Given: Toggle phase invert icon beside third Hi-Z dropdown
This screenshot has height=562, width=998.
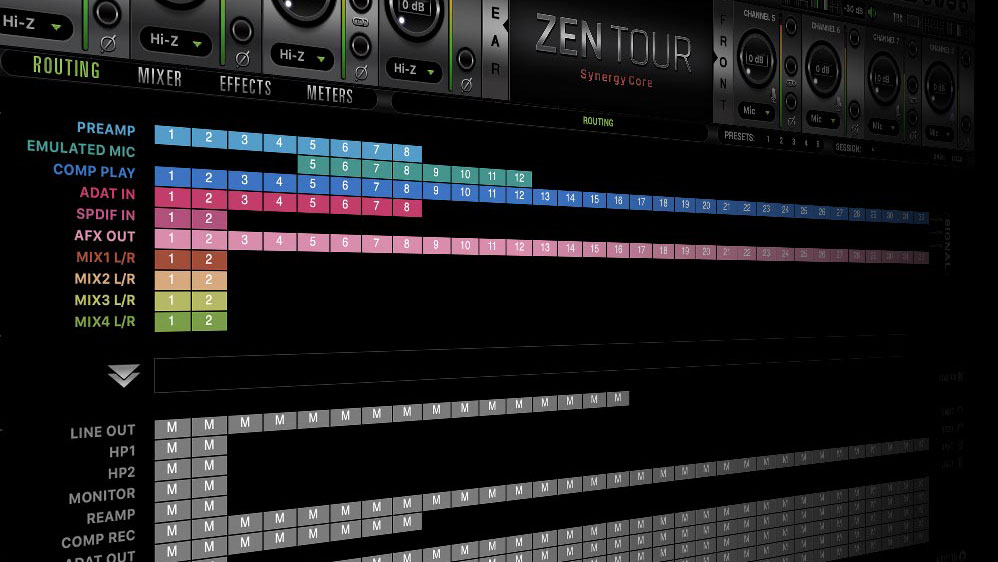Looking at the screenshot, I should (x=361, y=73).
